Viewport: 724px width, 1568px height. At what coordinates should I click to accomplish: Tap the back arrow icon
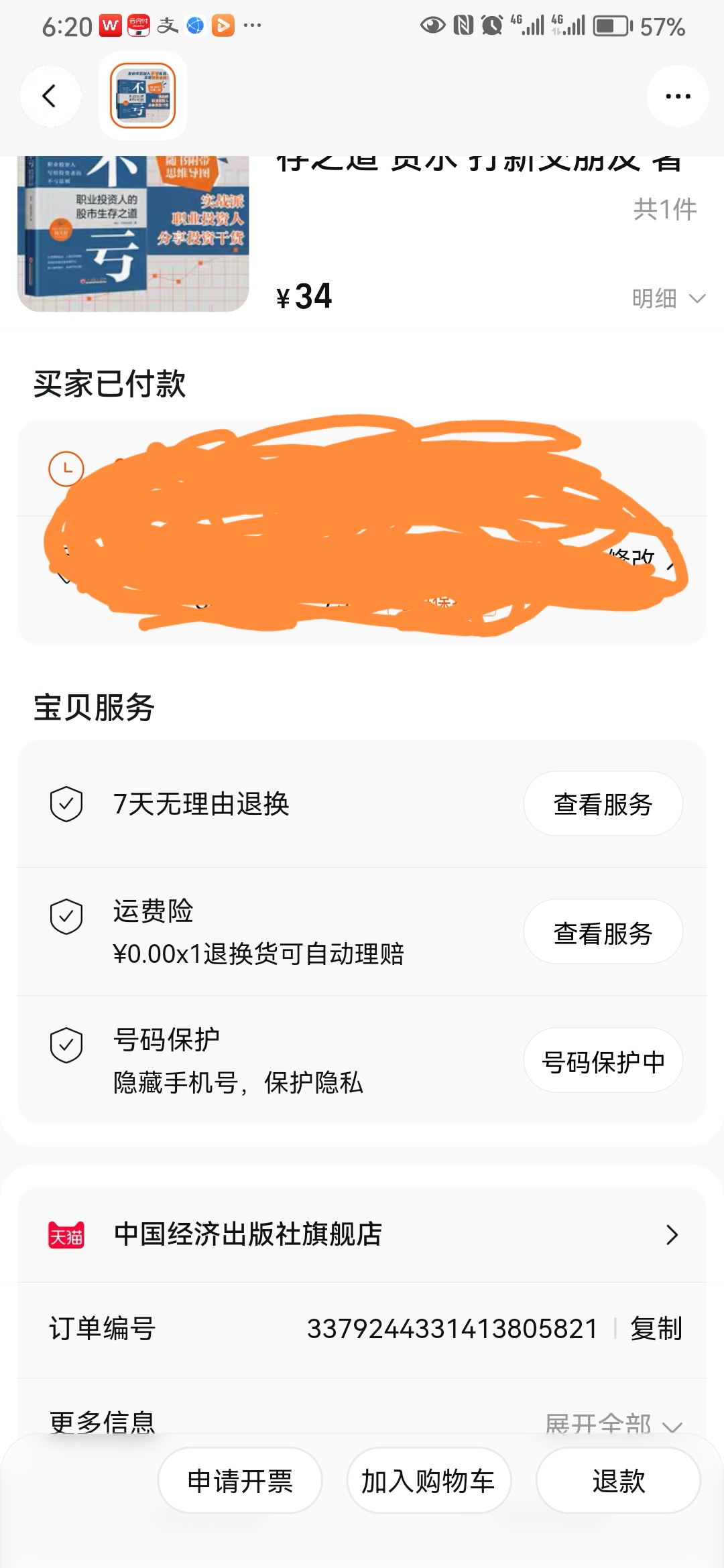click(50, 96)
